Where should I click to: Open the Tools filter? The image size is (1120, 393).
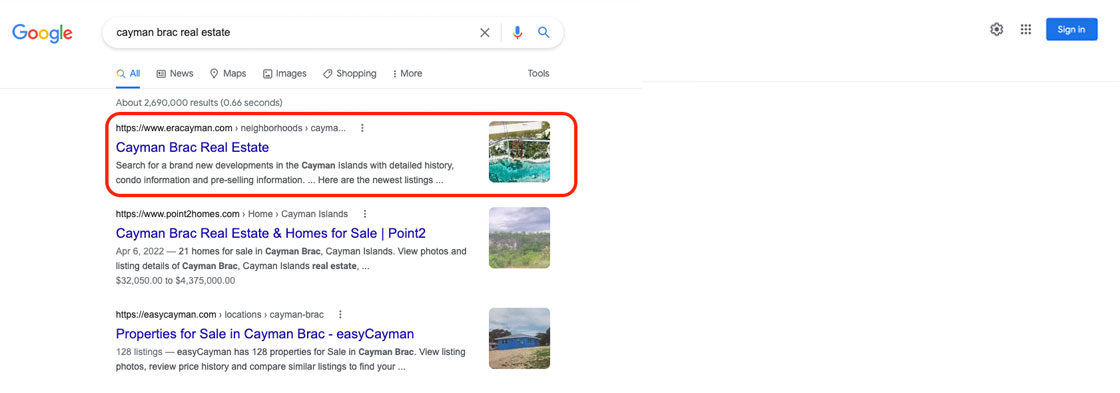tap(539, 74)
